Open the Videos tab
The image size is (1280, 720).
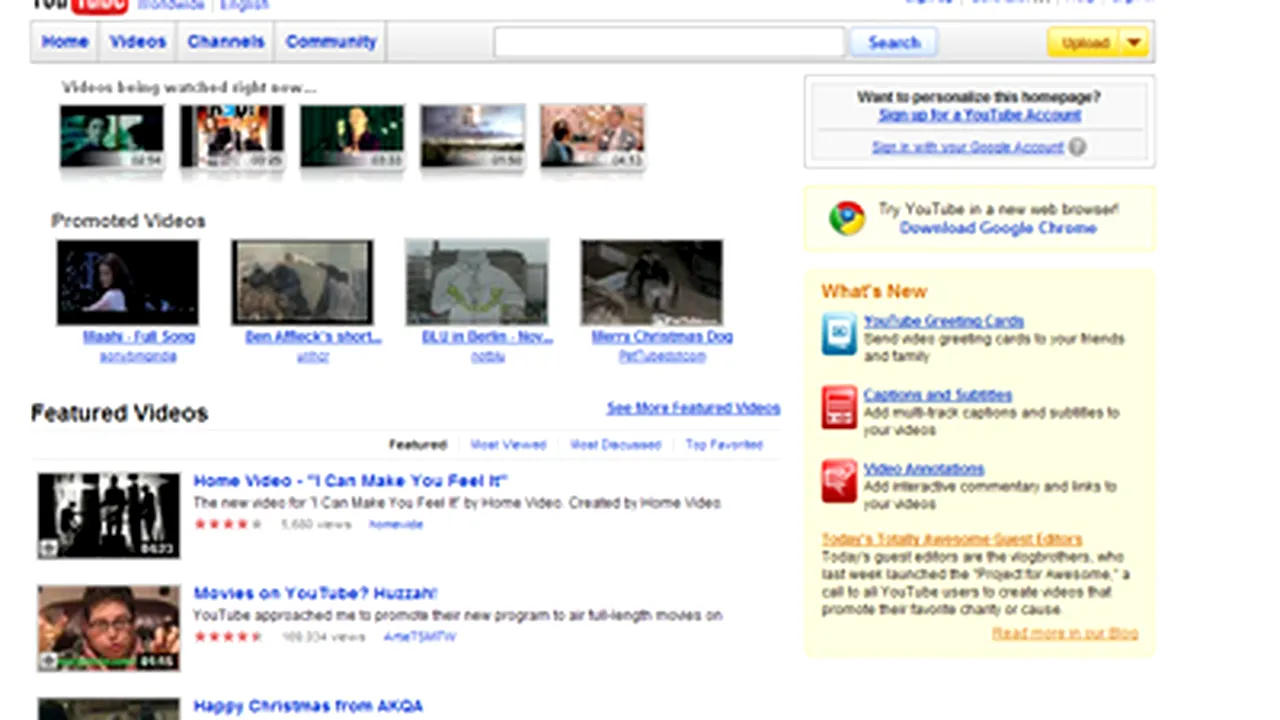click(x=138, y=42)
